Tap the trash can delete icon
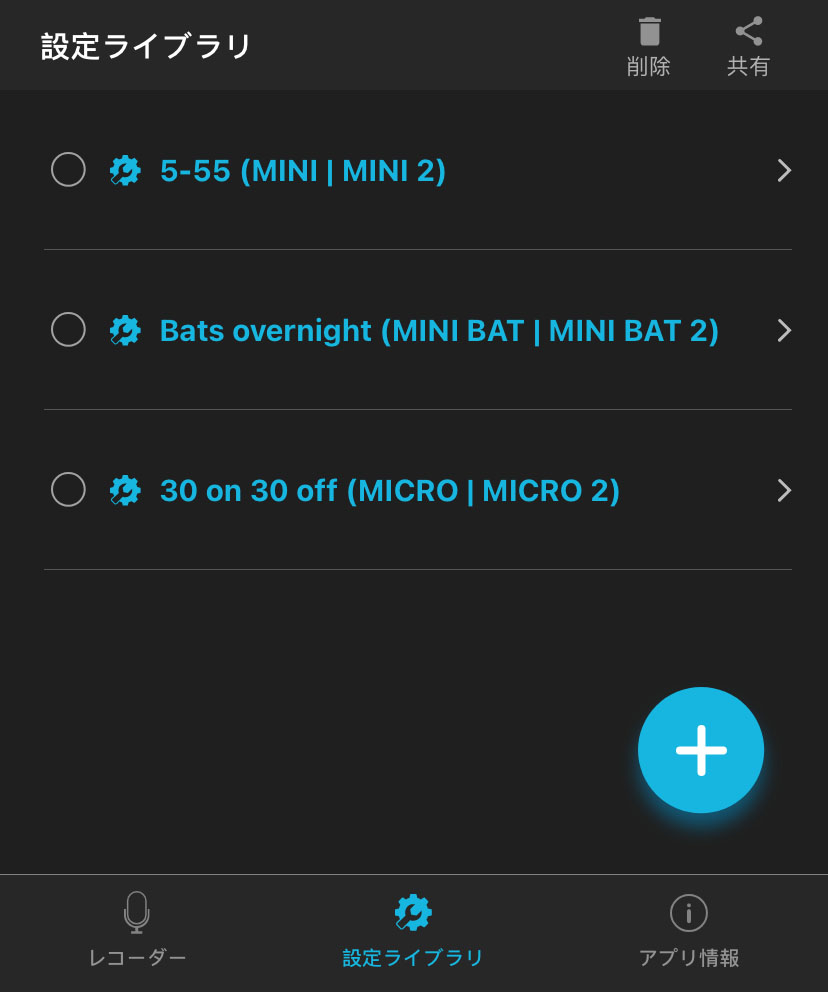This screenshot has height=992, width=828. coord(649,32)
